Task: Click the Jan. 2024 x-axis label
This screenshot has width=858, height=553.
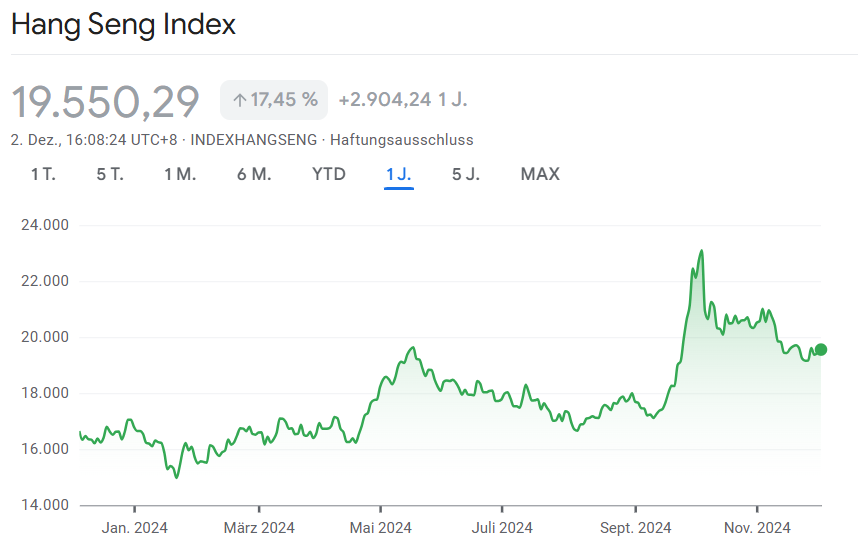Action: coord(135,528)
